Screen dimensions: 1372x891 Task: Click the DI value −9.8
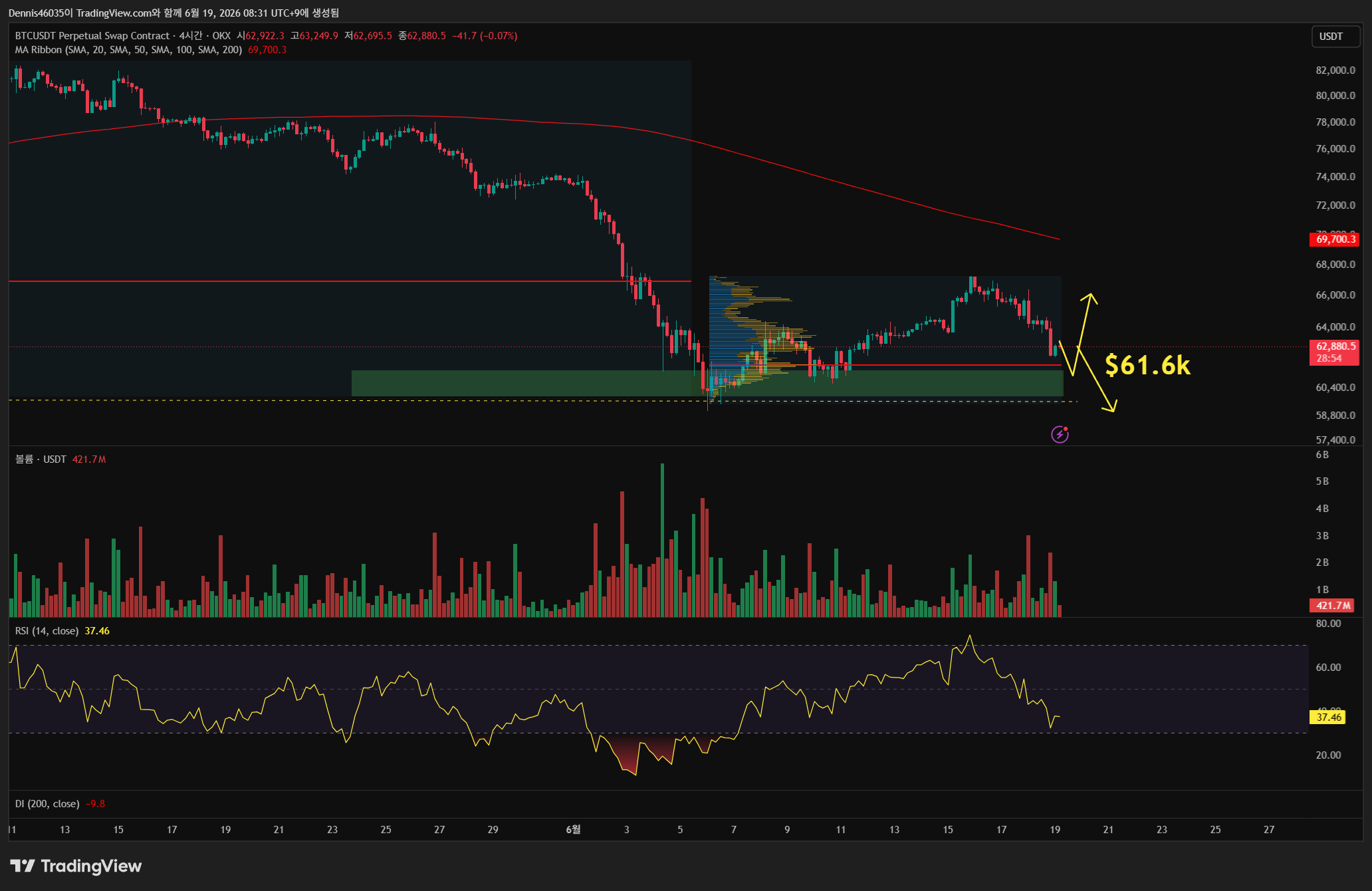pyautogui.click(x=96, y=804)
